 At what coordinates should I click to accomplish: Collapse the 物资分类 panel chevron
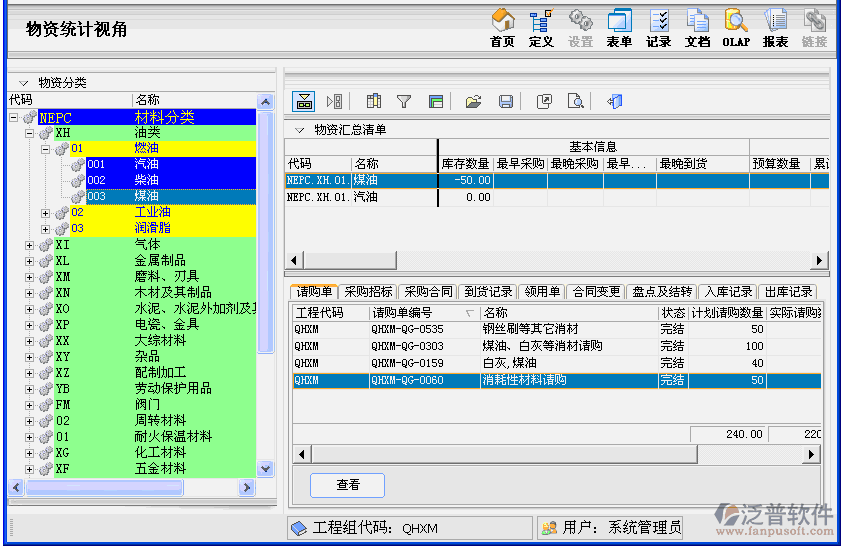23,83
